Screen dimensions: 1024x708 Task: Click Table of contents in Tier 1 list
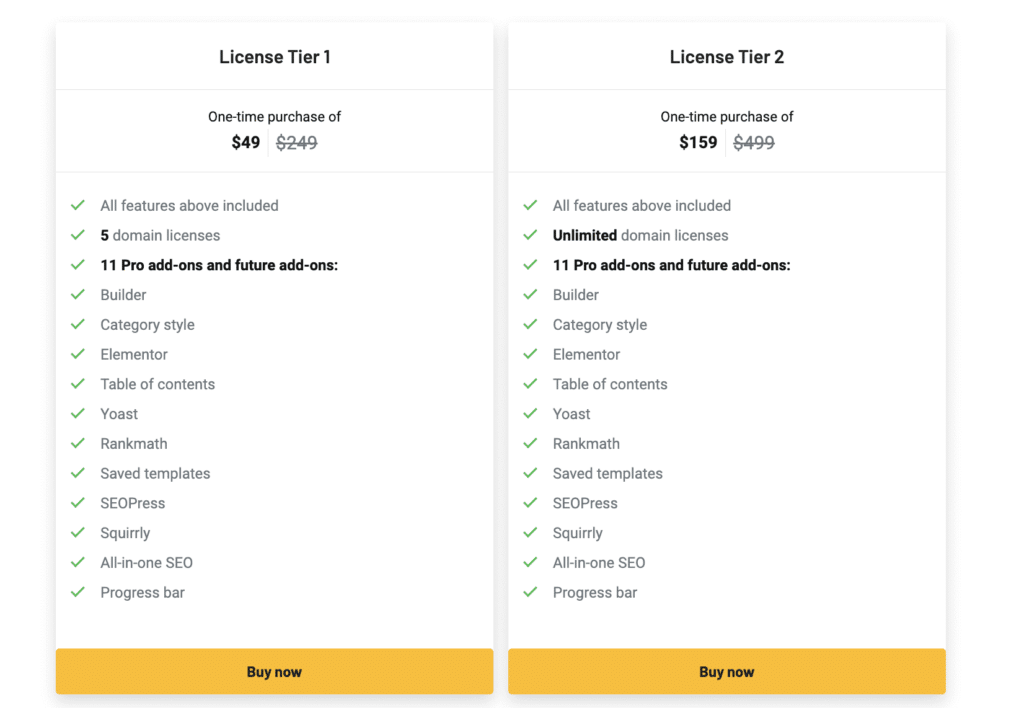pos(158,384)
